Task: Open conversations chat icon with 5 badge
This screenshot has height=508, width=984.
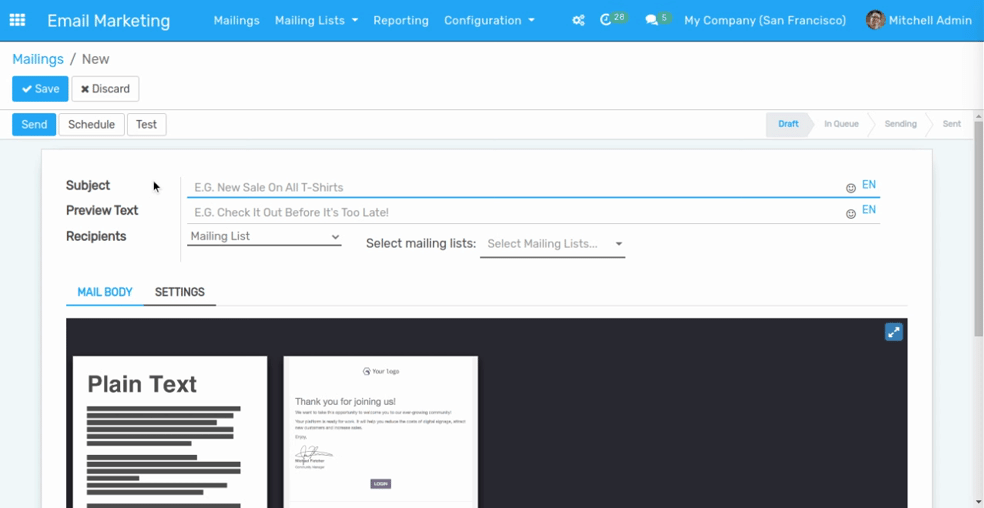Action: pos(658,19)
